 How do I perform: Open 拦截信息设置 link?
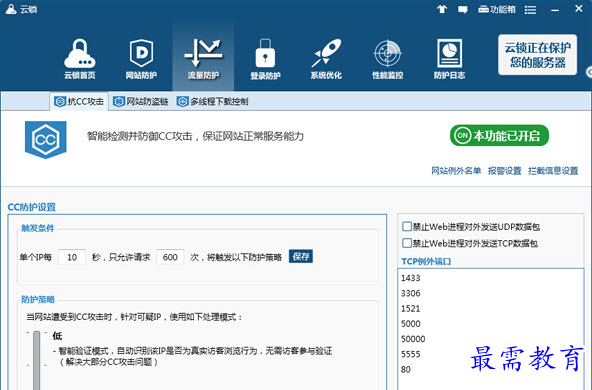click(553, 171)
